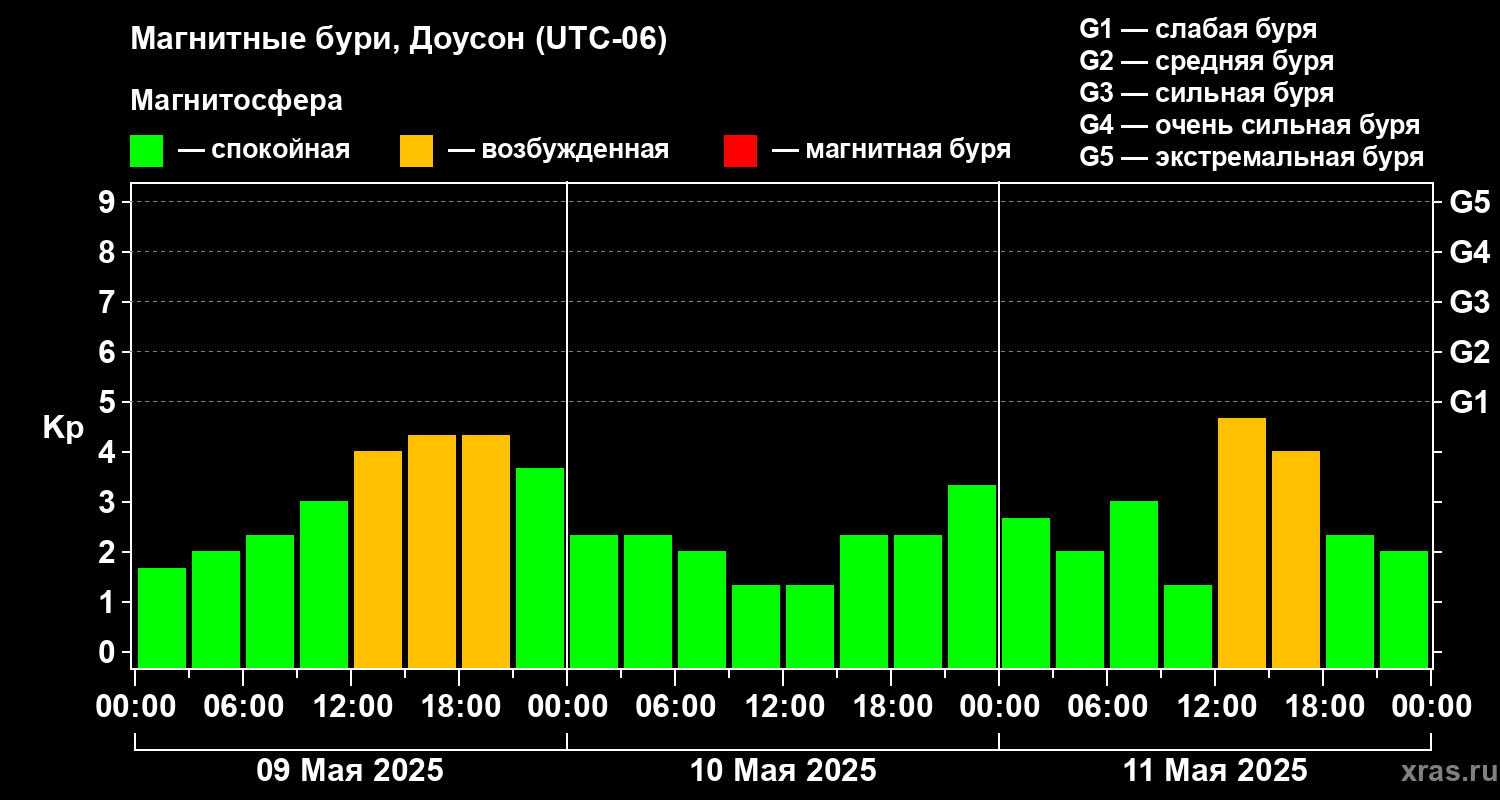
Task: Click the '09 Мая 2025' date label
Action: pyautogui.click(x=350, y=771)
